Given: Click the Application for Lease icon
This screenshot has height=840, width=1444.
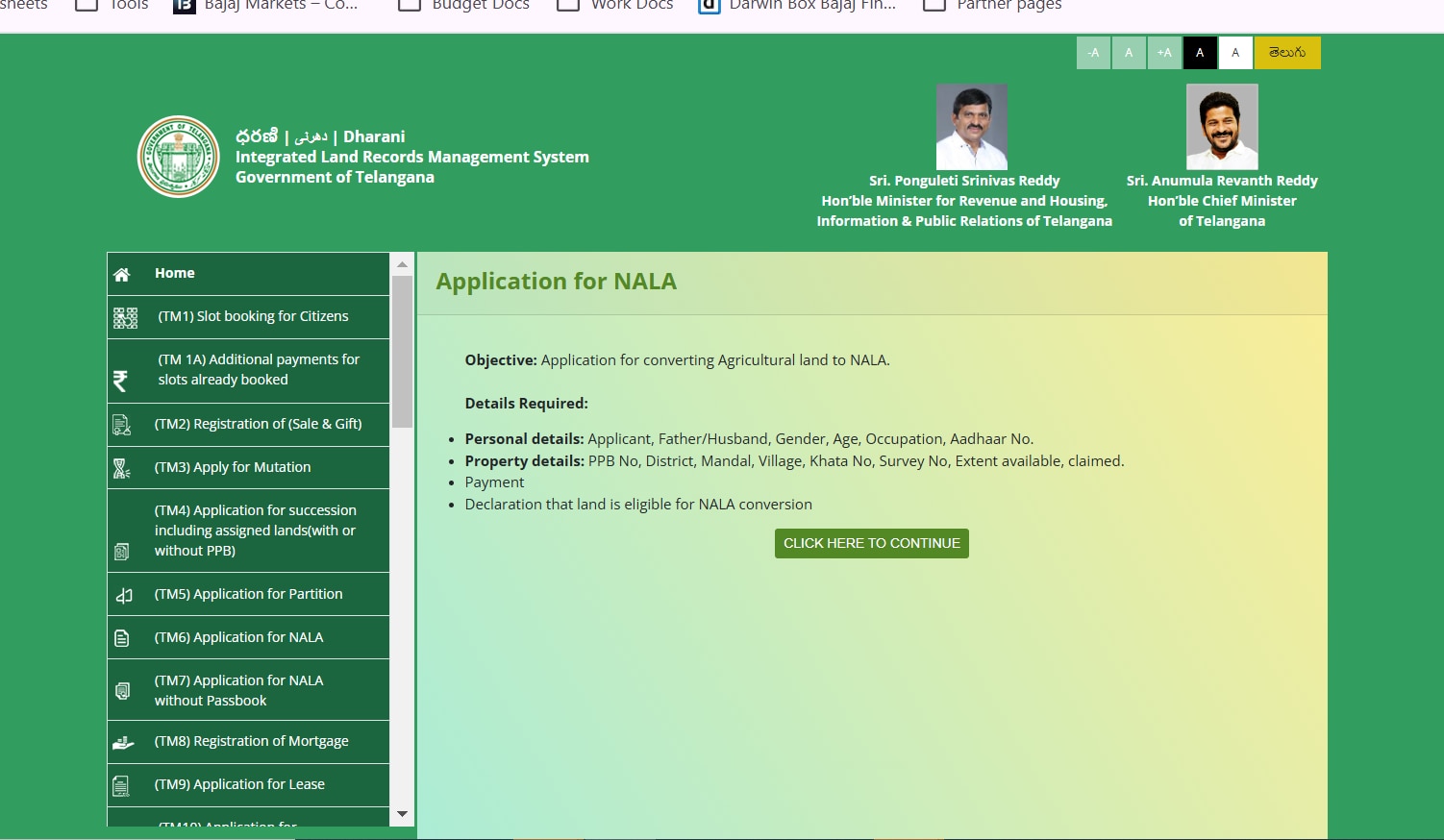Looking at the screenshot, I should point(121,786).
